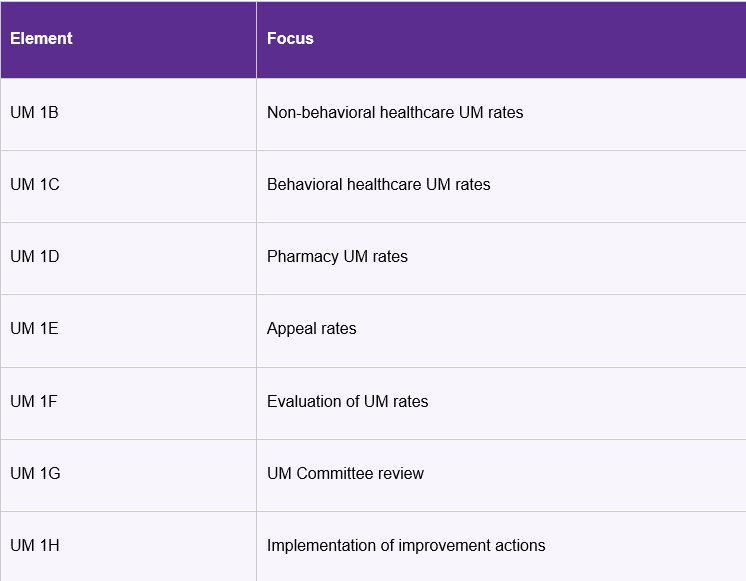Select the UM 1G cell
The height and width of the screenshot is (581, 746).
[36, 474]
